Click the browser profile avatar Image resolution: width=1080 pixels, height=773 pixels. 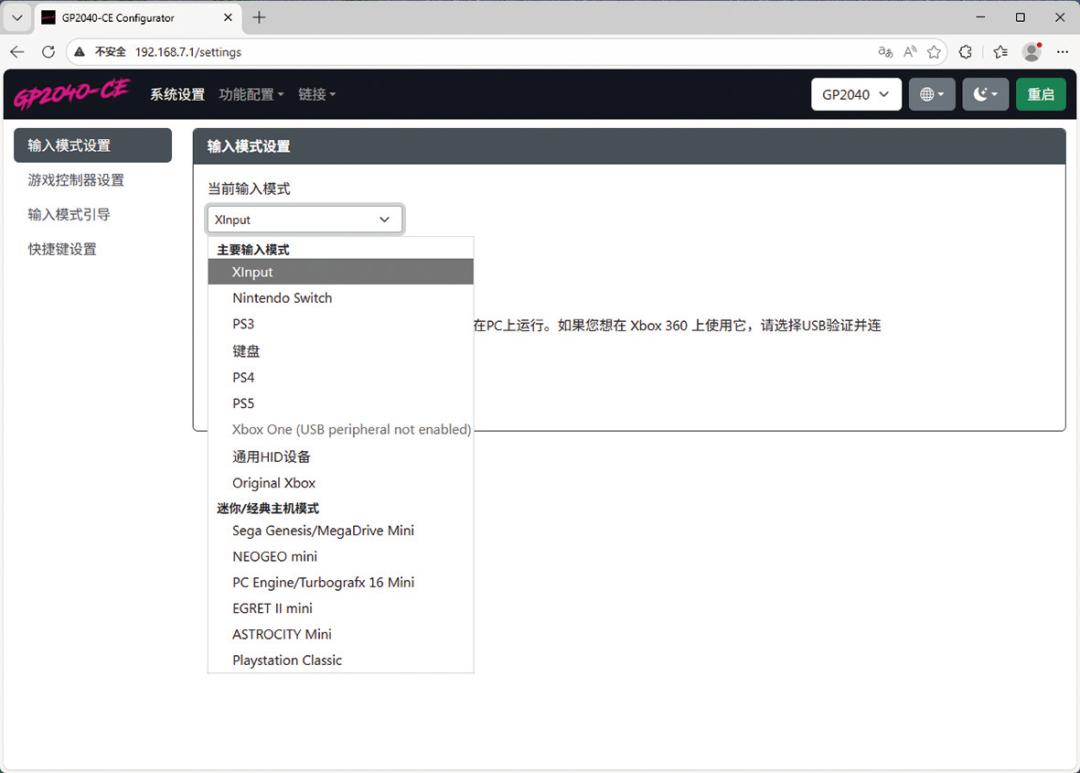coord(1032,52)
